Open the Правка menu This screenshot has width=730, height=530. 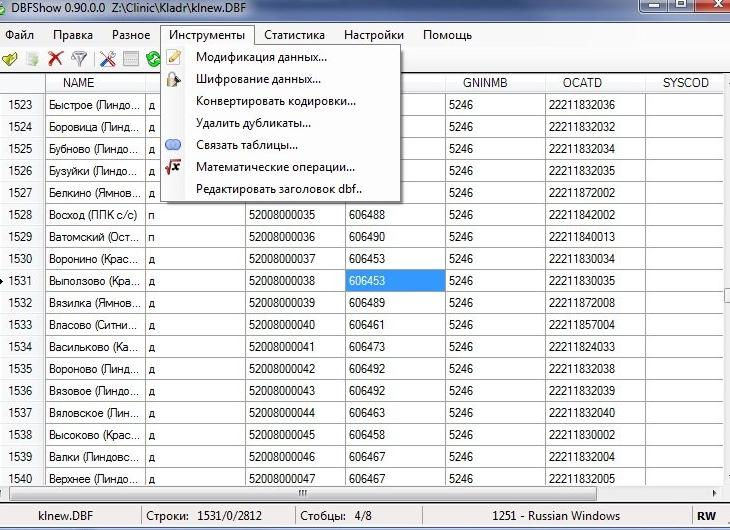[73, 35]
